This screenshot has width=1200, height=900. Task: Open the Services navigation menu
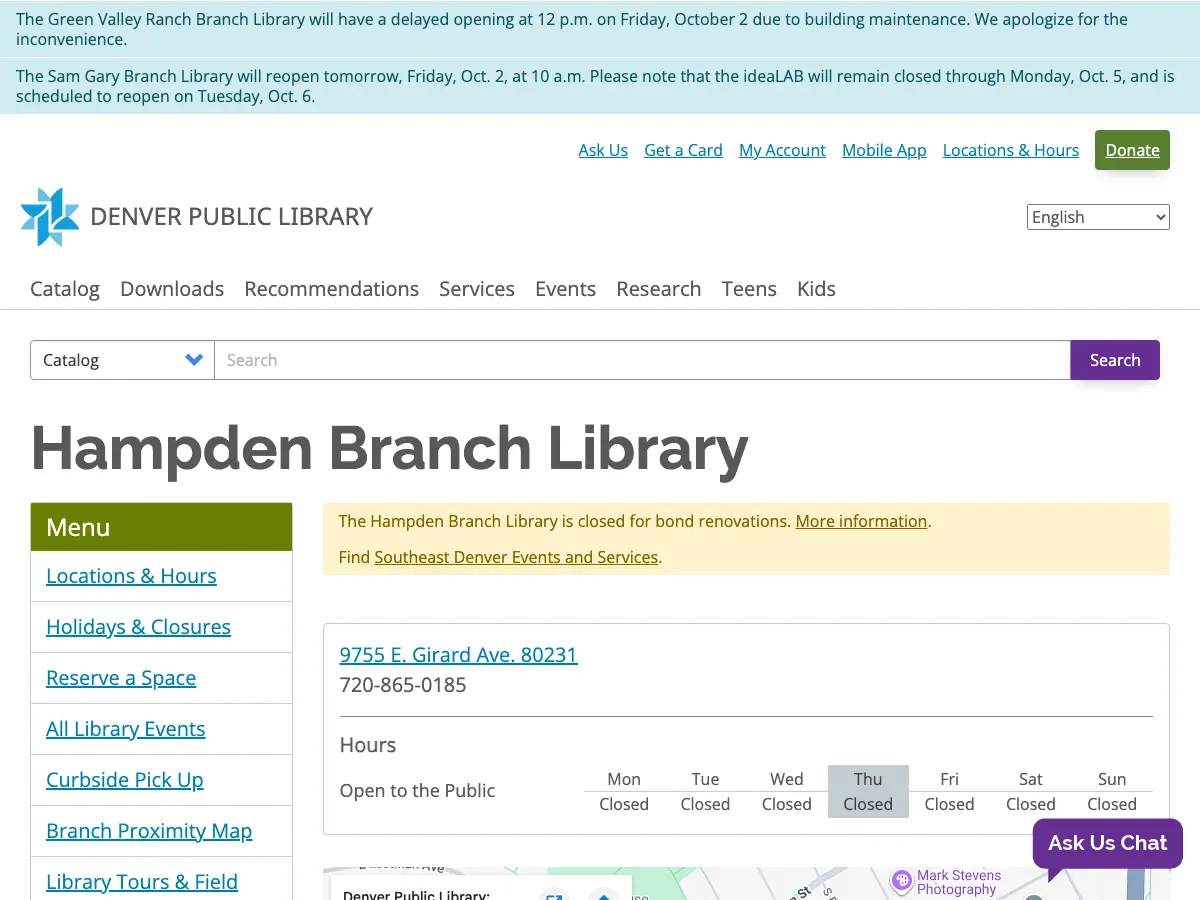point(477,289)
